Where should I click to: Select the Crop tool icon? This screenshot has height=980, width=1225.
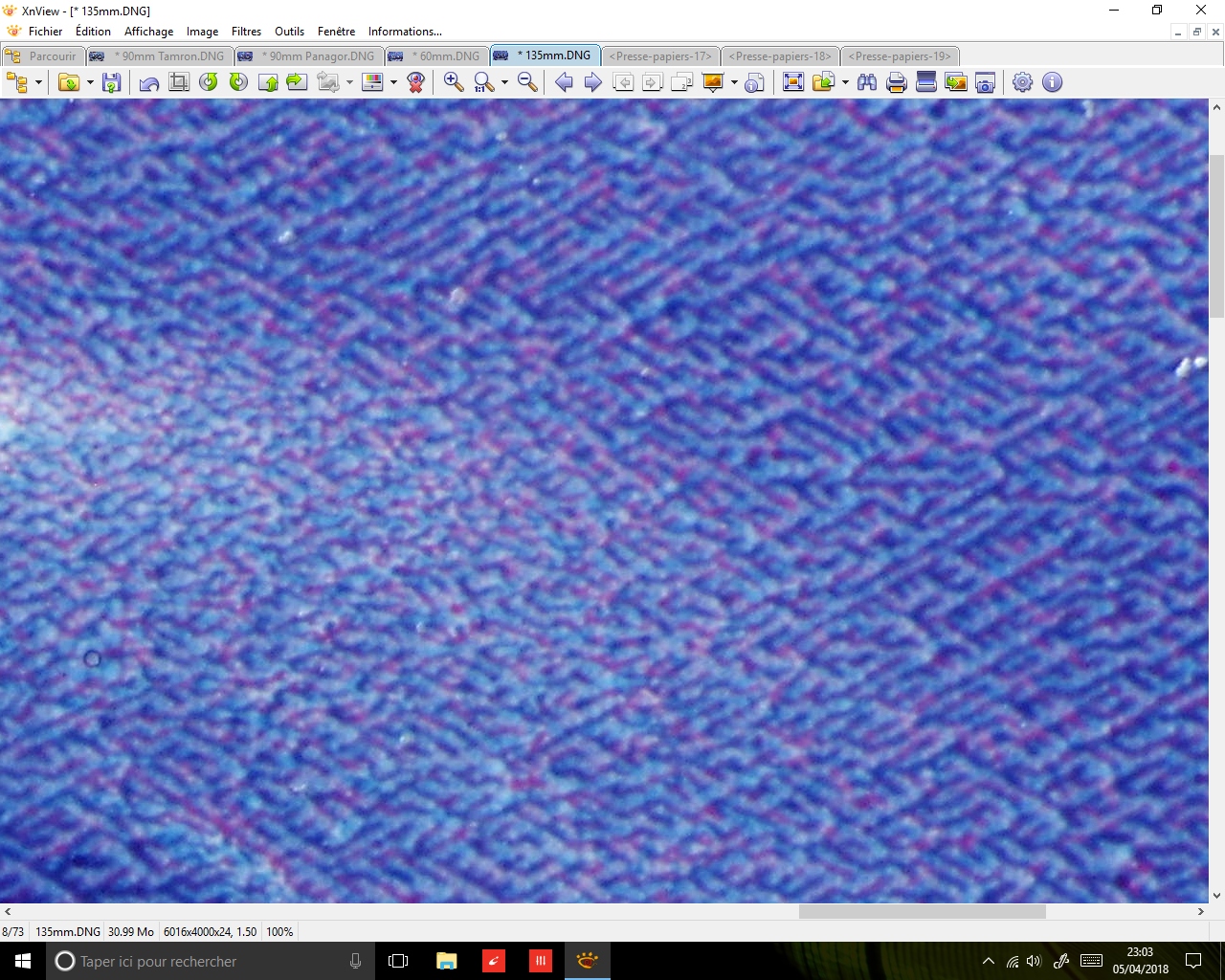pos(179,82)
